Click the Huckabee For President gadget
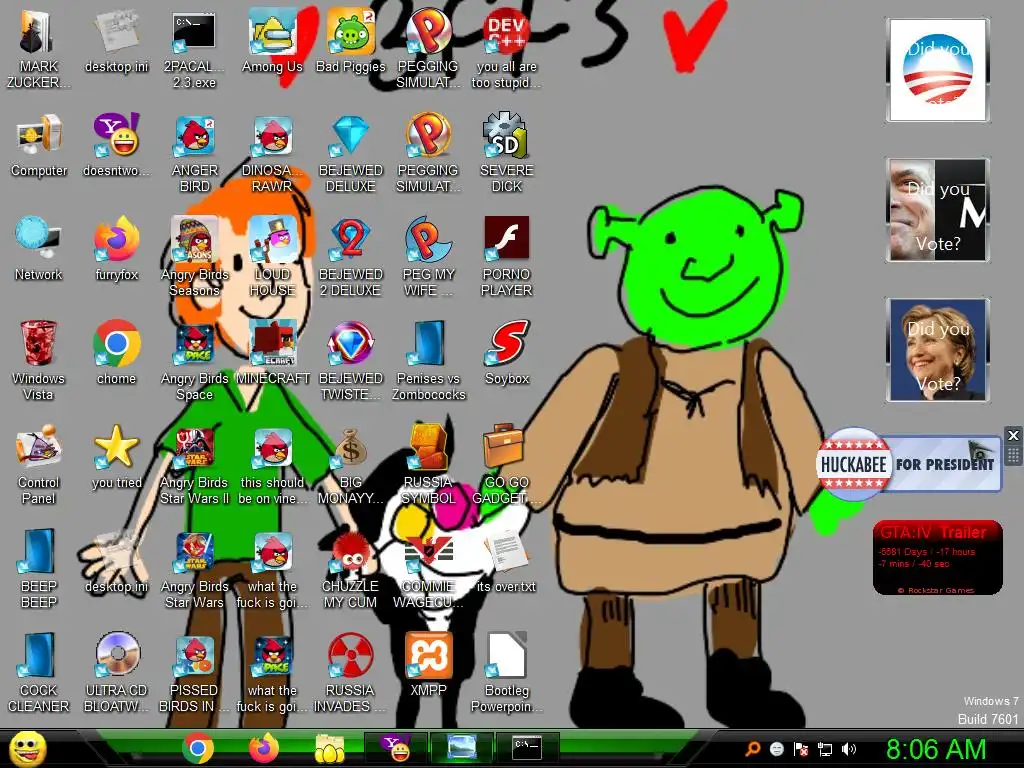This screenshot has width=1024, height=768. coord(909,464)
